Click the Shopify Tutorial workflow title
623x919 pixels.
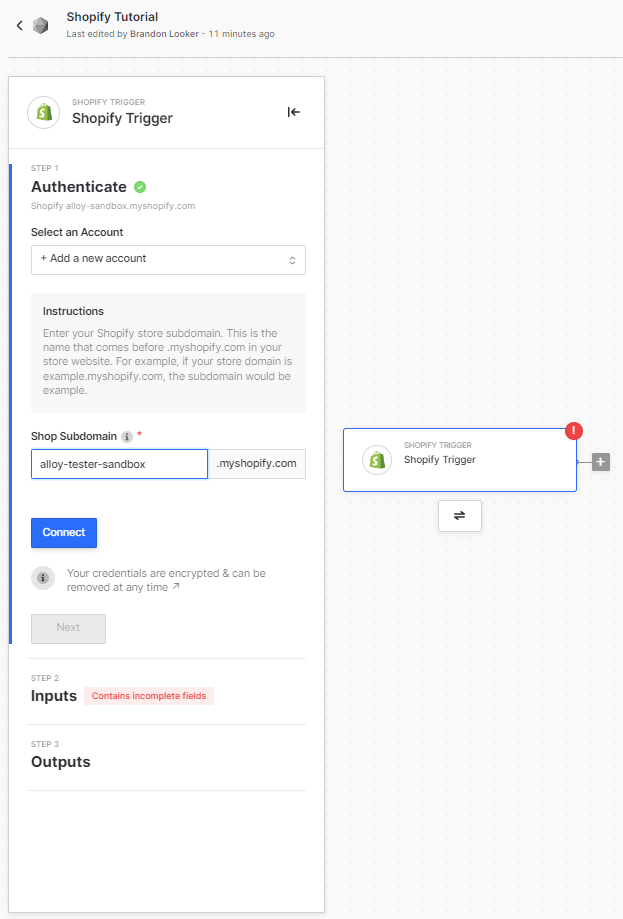(112, 17)
